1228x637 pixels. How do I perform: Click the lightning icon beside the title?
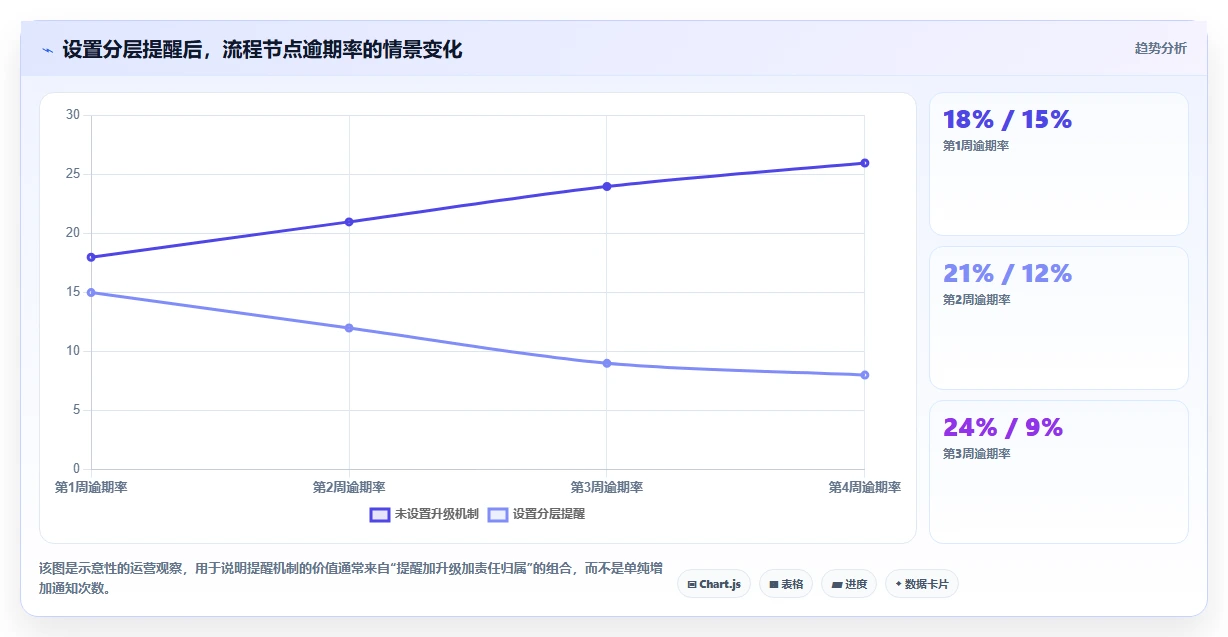click(x=48, y=50)
